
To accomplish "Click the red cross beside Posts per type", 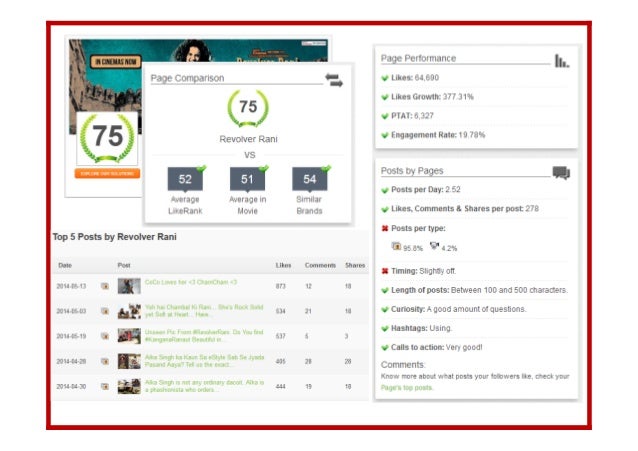I will pyautogui.click(x=385, y=228).
